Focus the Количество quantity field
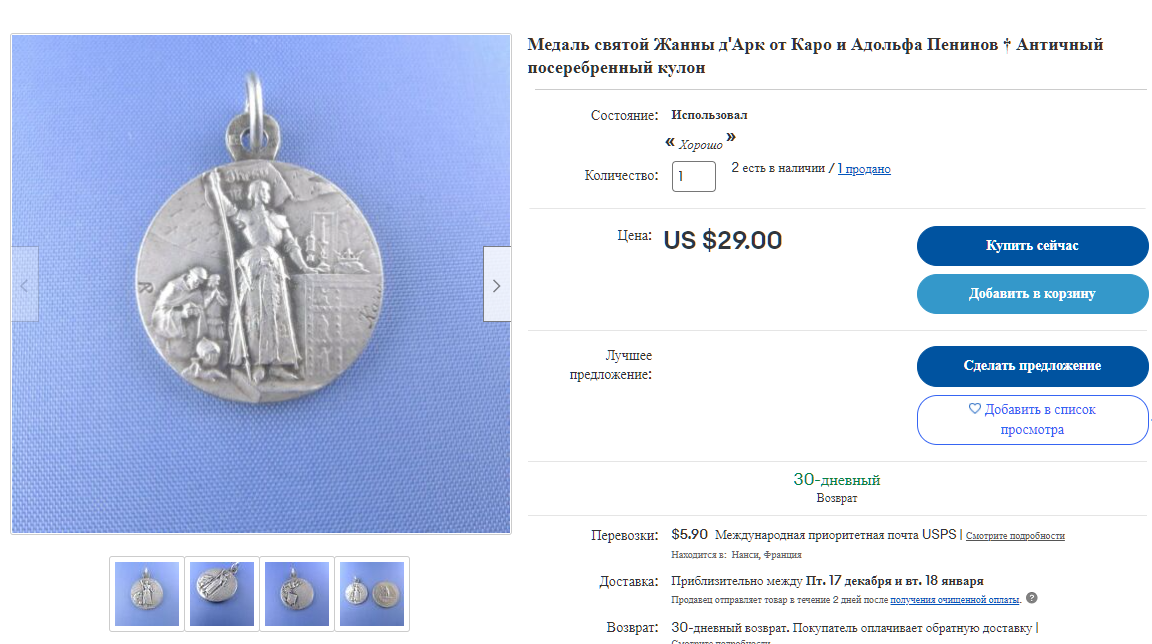The image size is (1152, 644). 694,176
